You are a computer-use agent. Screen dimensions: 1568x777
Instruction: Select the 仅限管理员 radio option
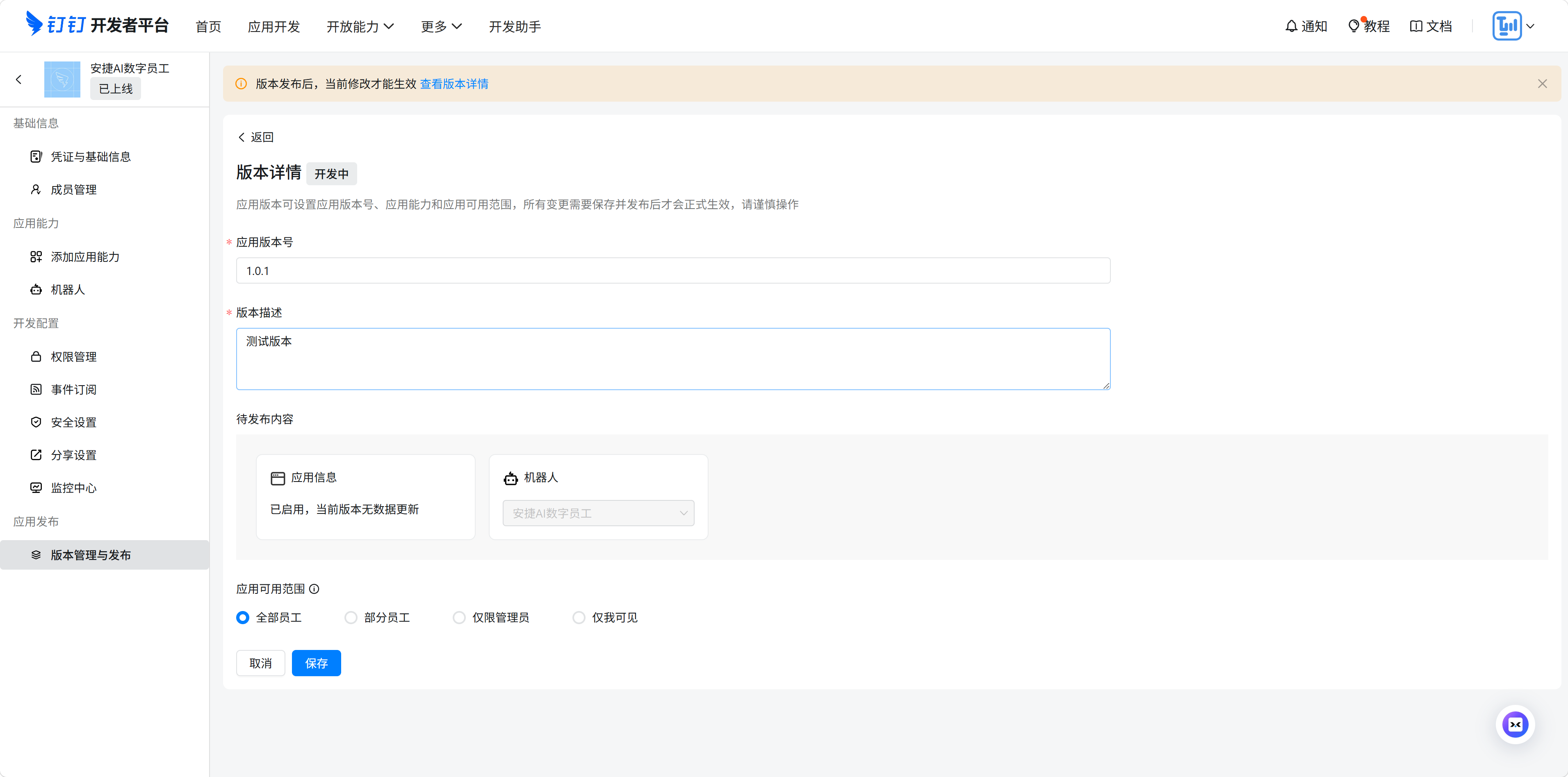[459, 618]
